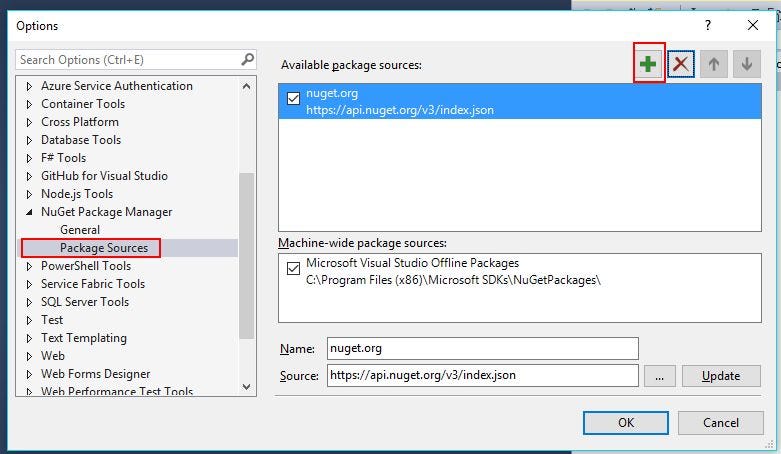The image size is (781, 454).
Task: Add a new package source with the green plus
Action: 648,64
